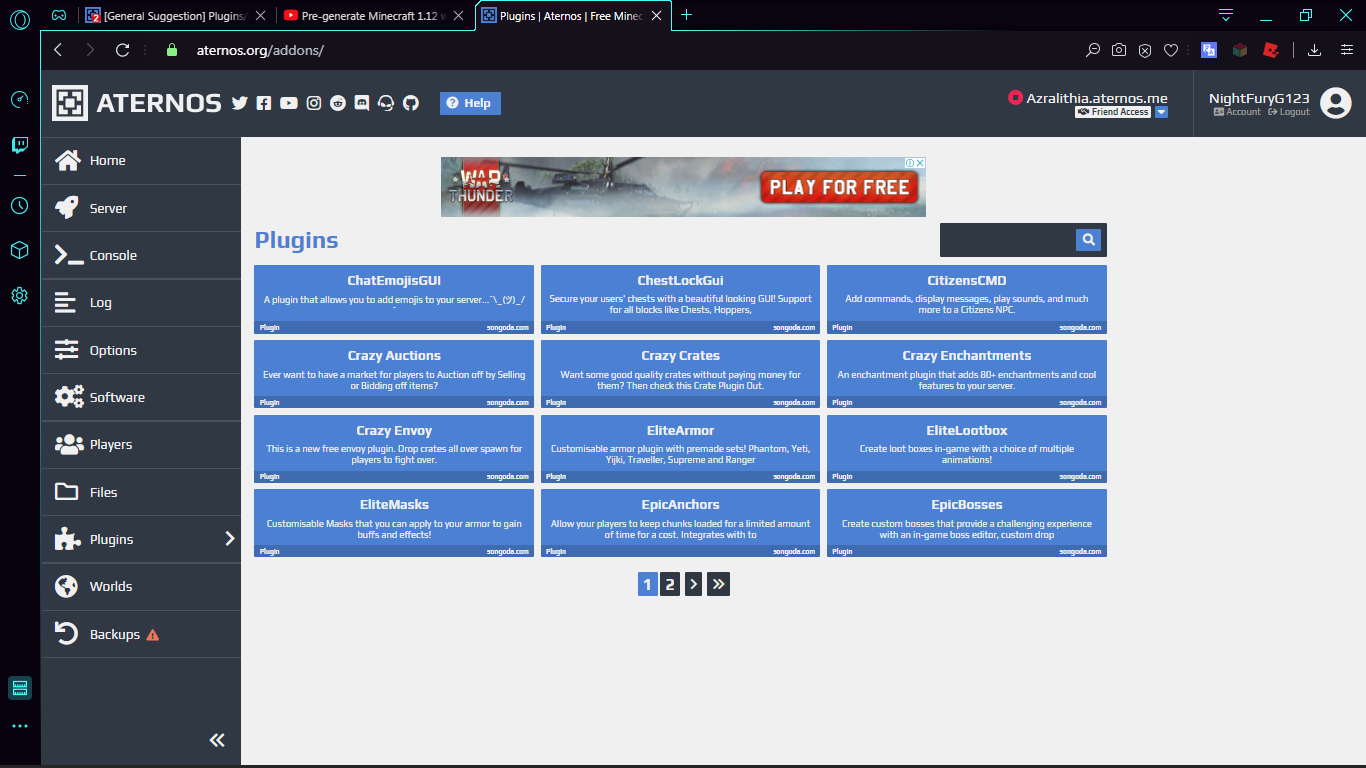Open Settings gear in Opera sidebar

(x=19, y=296)
